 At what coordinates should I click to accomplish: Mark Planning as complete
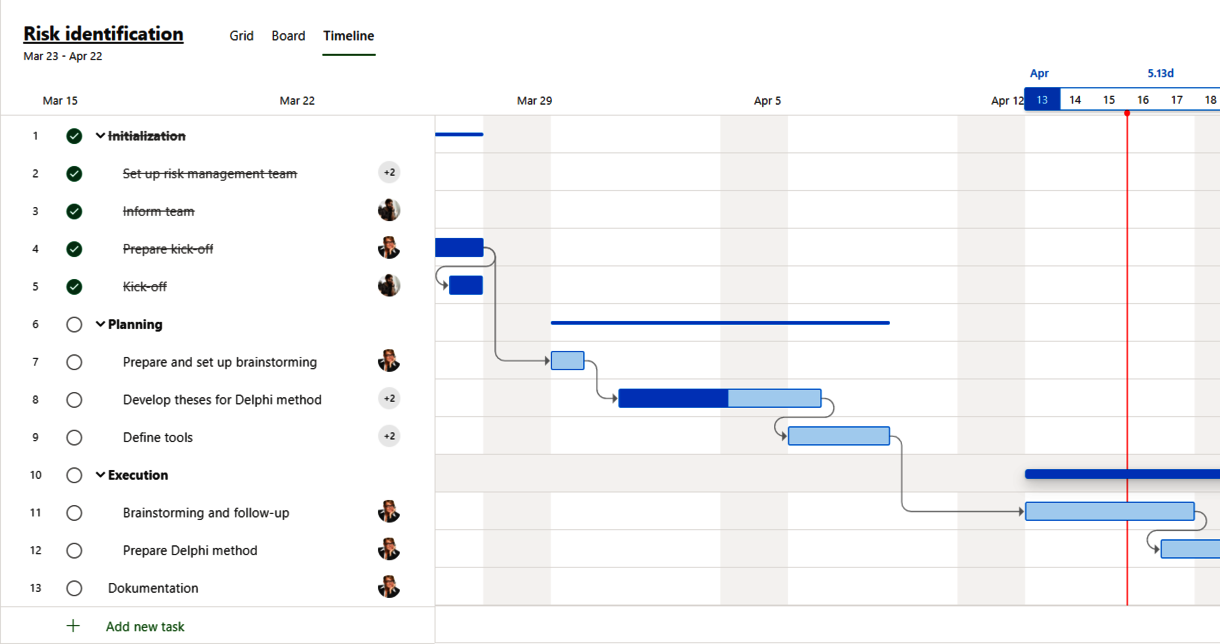(x=74, y=324)
